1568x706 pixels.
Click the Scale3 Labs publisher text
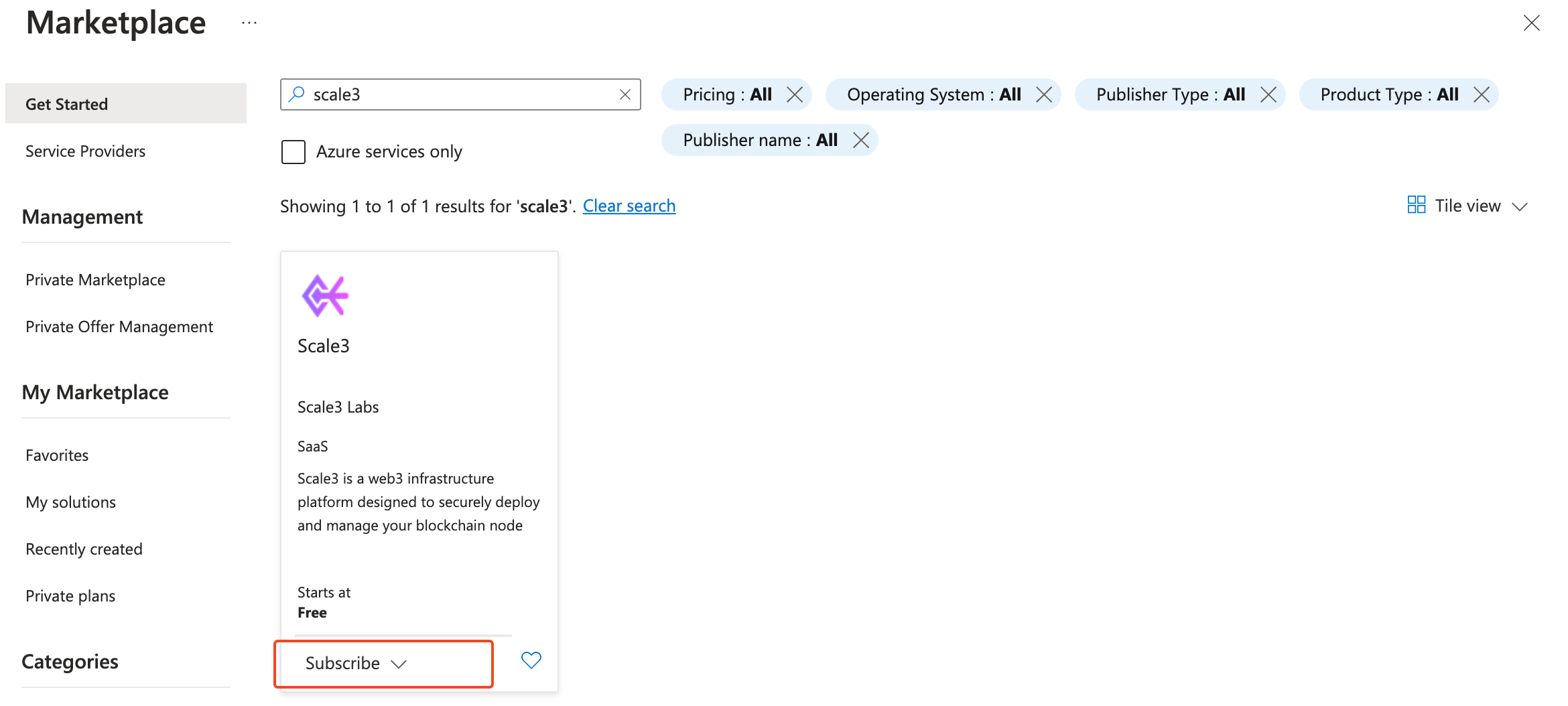[x=338, y=407]
